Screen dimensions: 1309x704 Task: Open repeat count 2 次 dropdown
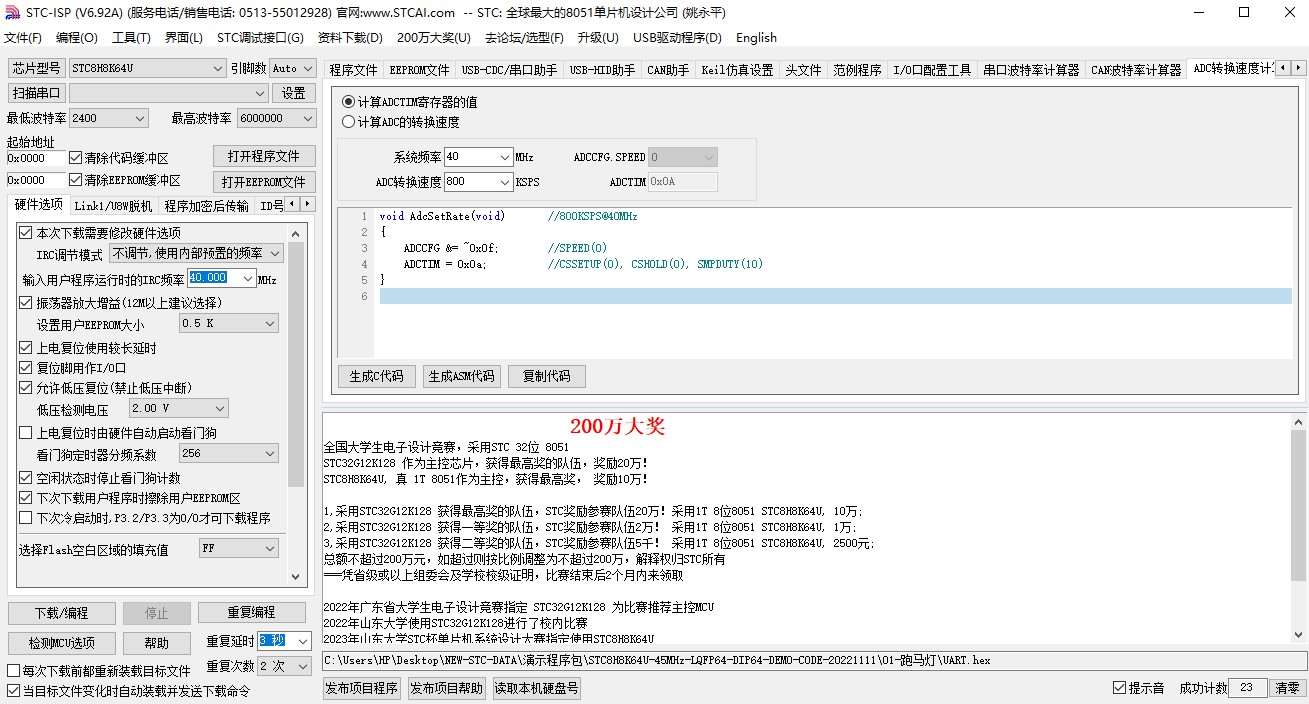284,666
